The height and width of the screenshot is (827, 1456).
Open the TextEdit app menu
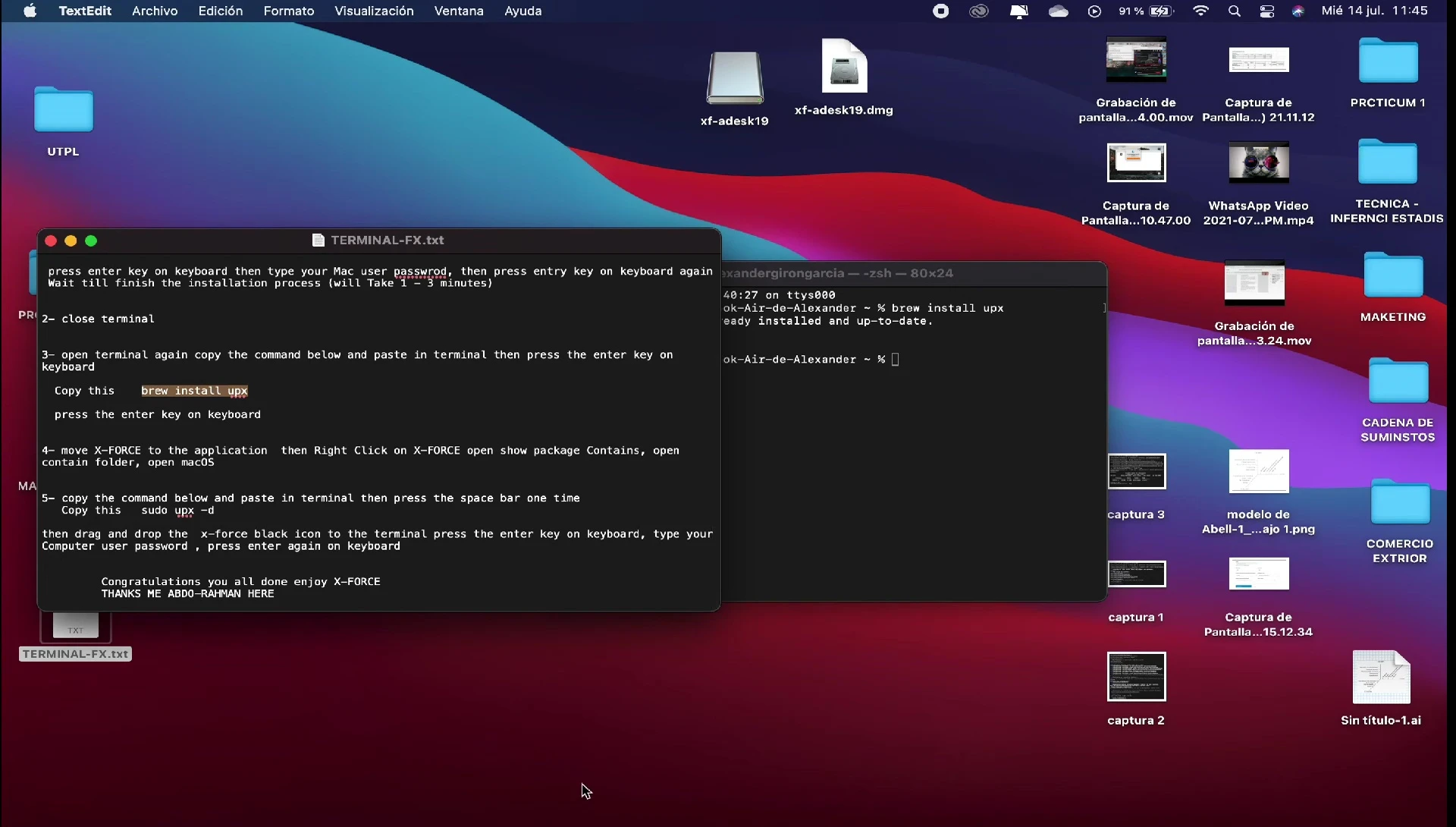click(x=85, y=11)
